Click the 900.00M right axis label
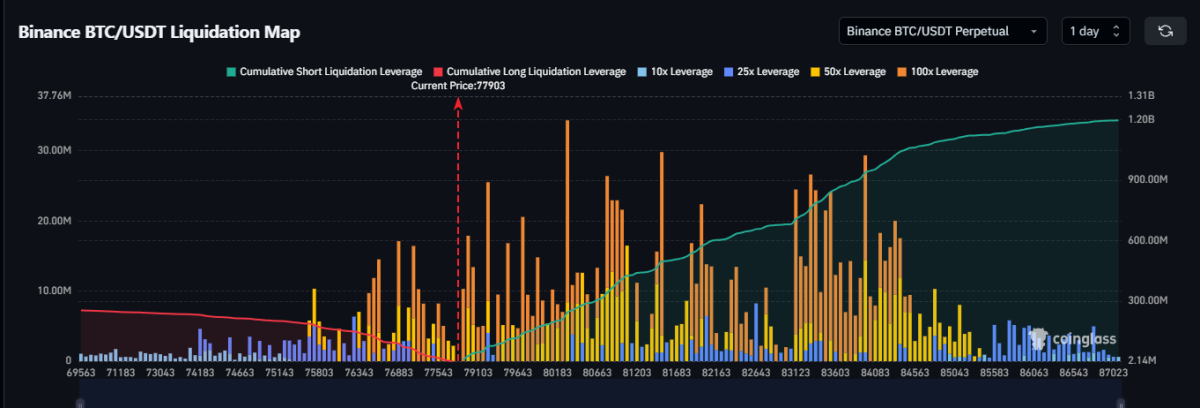The image size is (1200, 408). point(1148,180)
